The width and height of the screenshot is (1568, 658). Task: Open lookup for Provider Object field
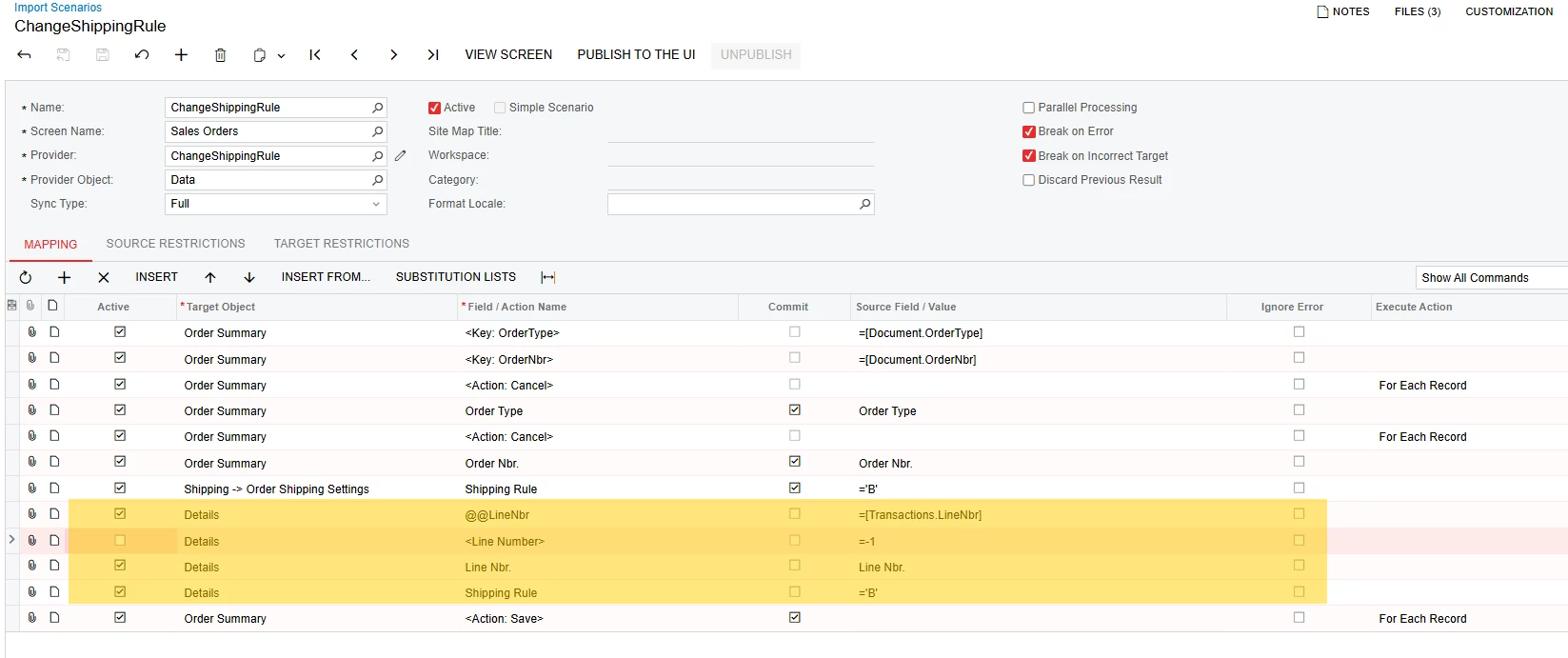377,180
